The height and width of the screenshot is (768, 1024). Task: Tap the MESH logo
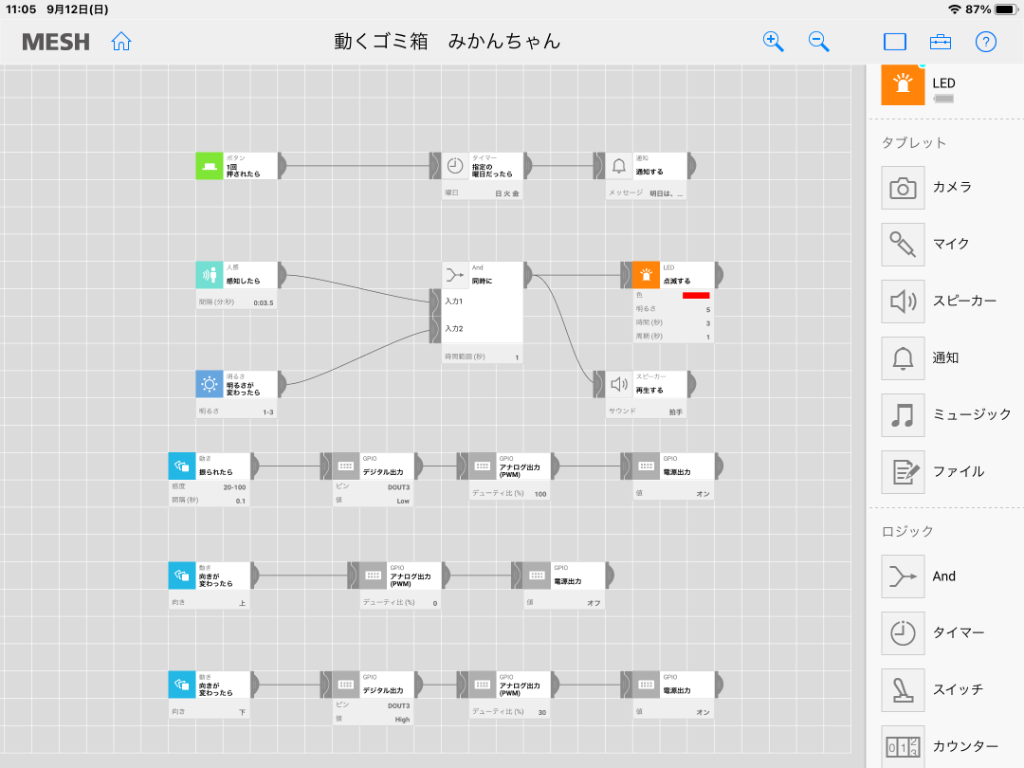tap(56, 42)
